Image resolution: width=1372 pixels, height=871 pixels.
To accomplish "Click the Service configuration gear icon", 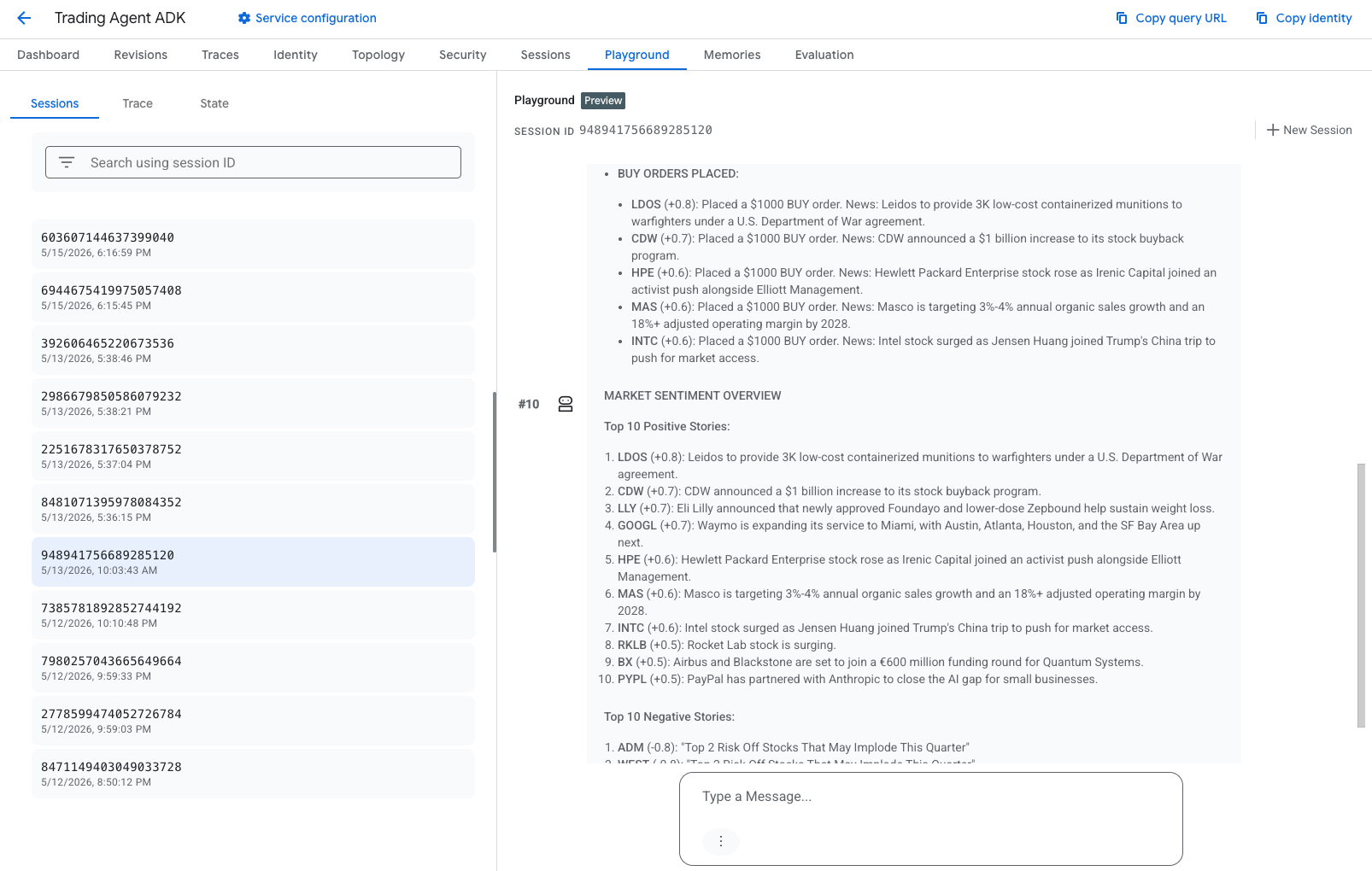I will [244, 18].
